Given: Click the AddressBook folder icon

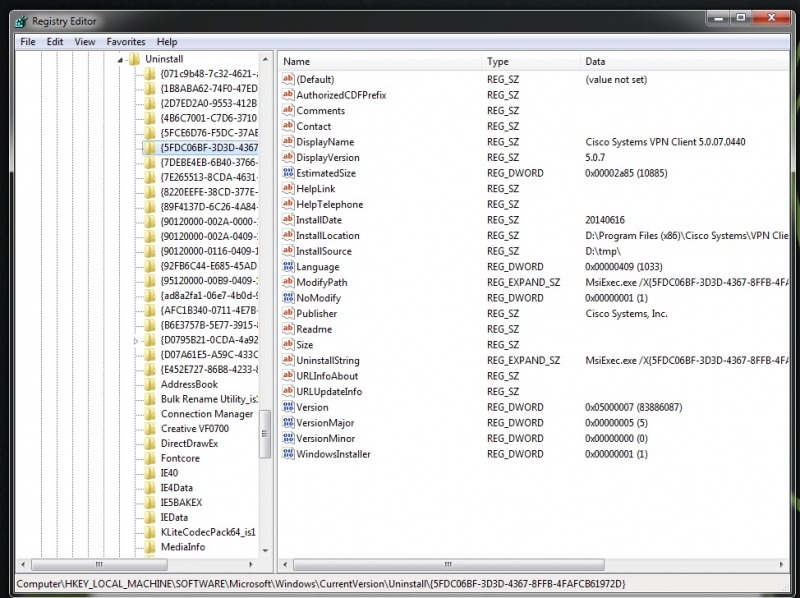Looking at the screenshot, I should point(149,384).
